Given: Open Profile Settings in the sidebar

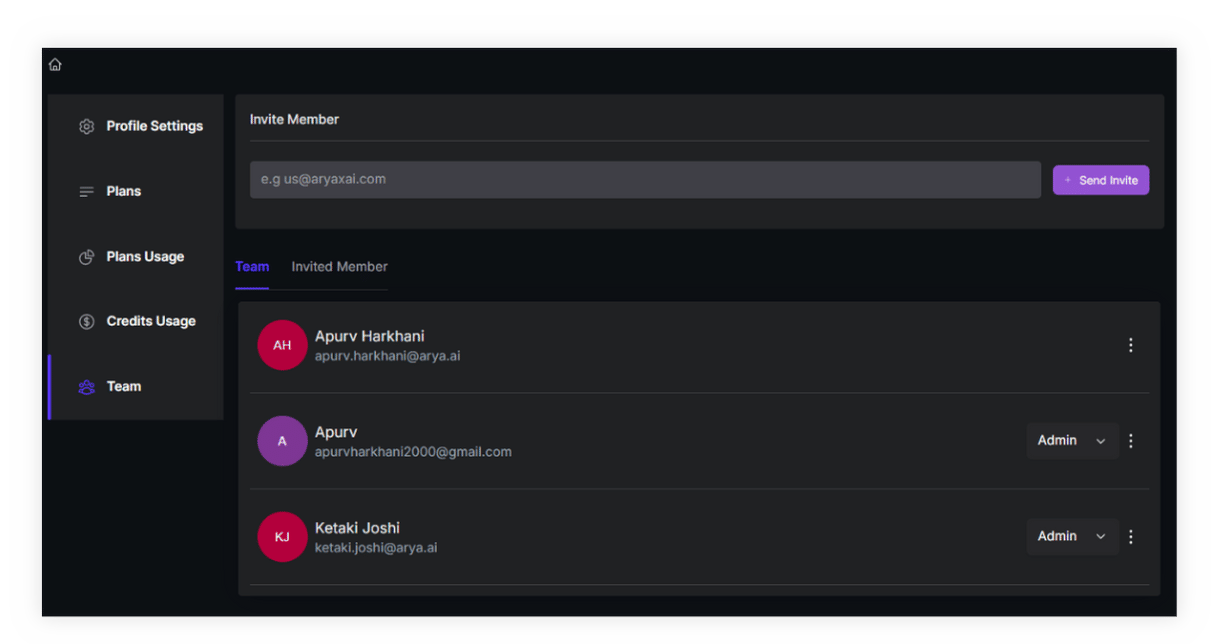Looking at the screenshot, I should (x=135, y=127).
